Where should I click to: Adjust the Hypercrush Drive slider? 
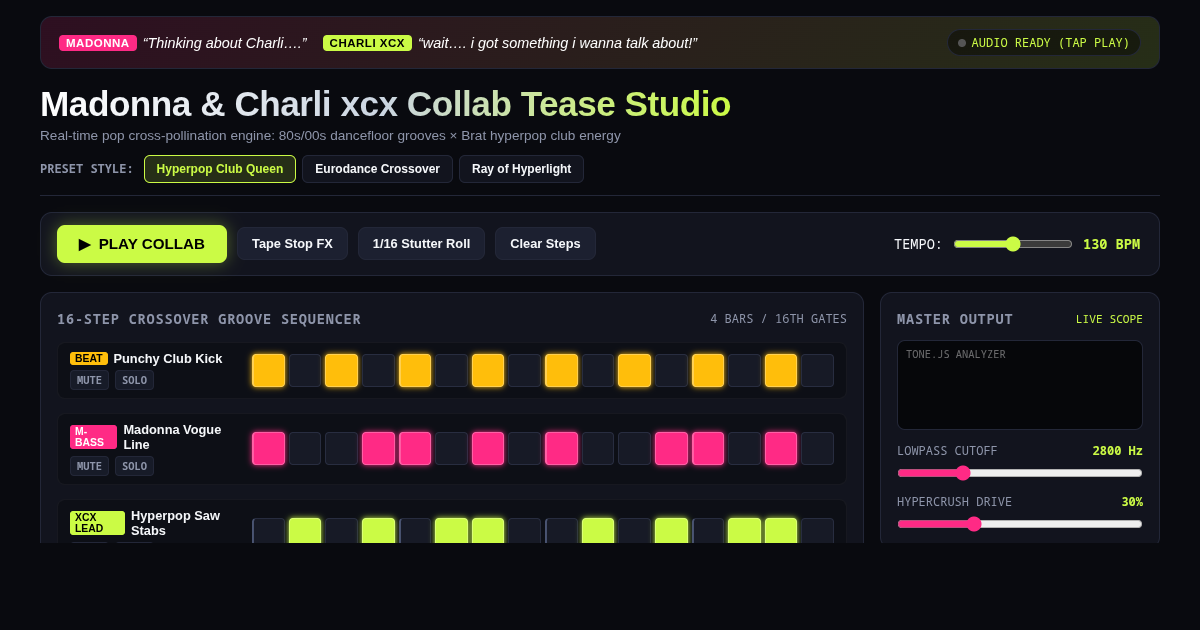click(x=1020, y=524)
